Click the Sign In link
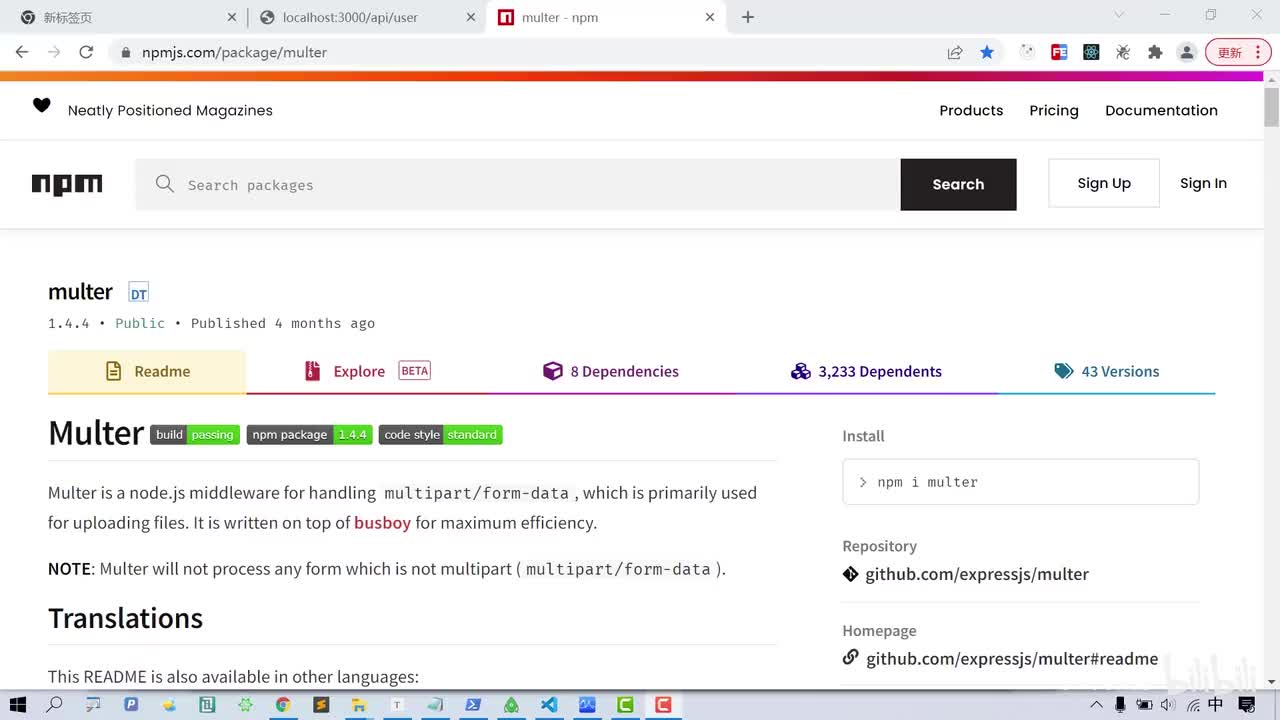 [x=1203, y=183]
